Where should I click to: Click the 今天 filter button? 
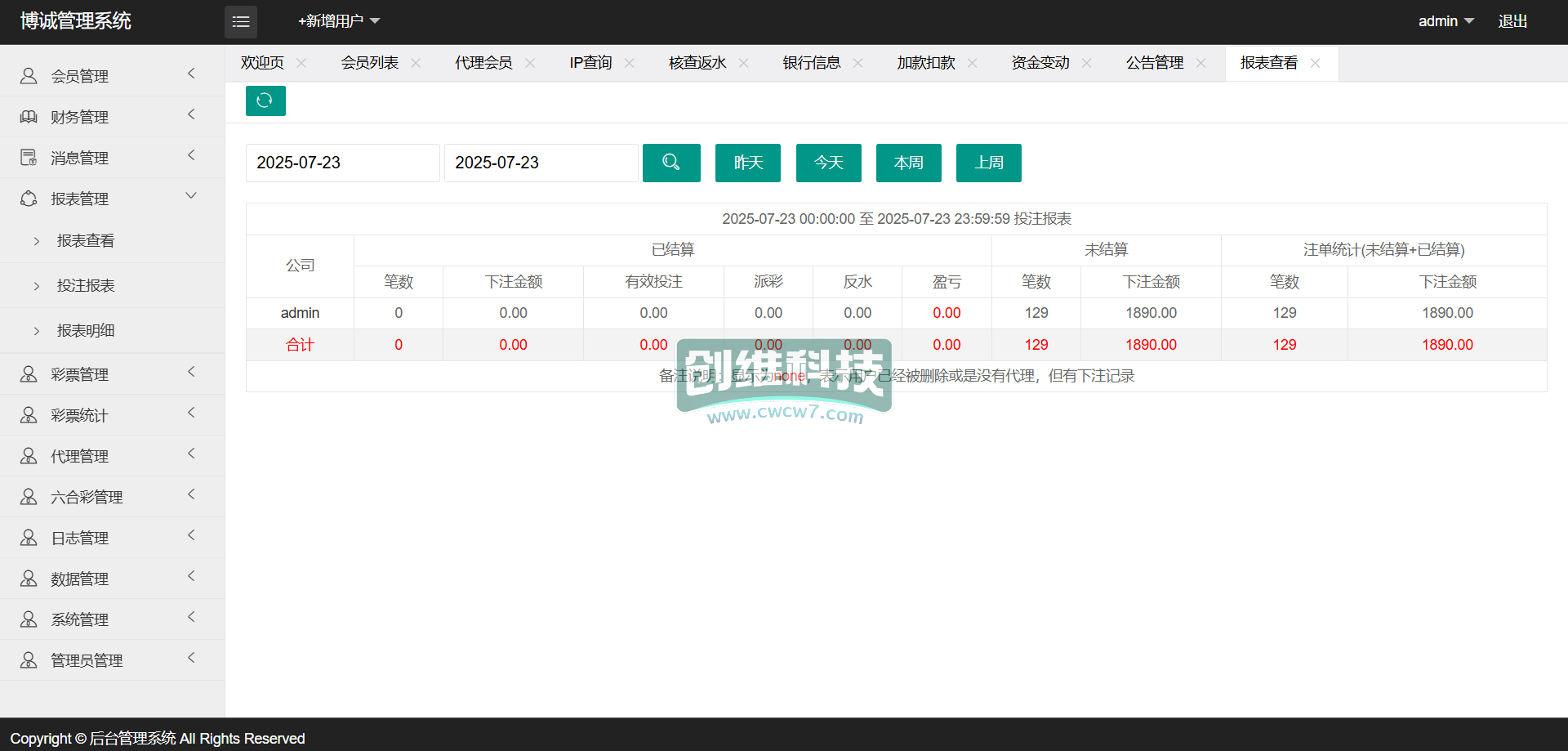click(829, 163)
